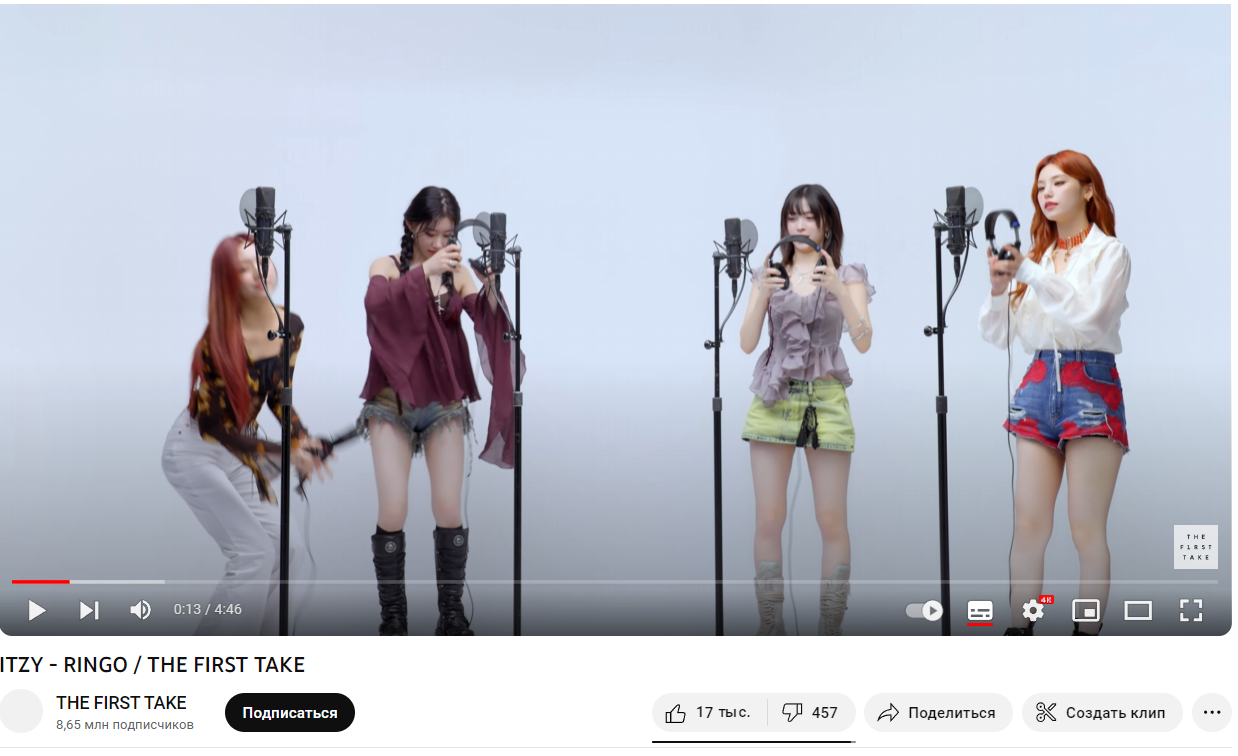Dislike the video with thumbs down
This screenshot has height=756, width=1238.
coord(811,713)
